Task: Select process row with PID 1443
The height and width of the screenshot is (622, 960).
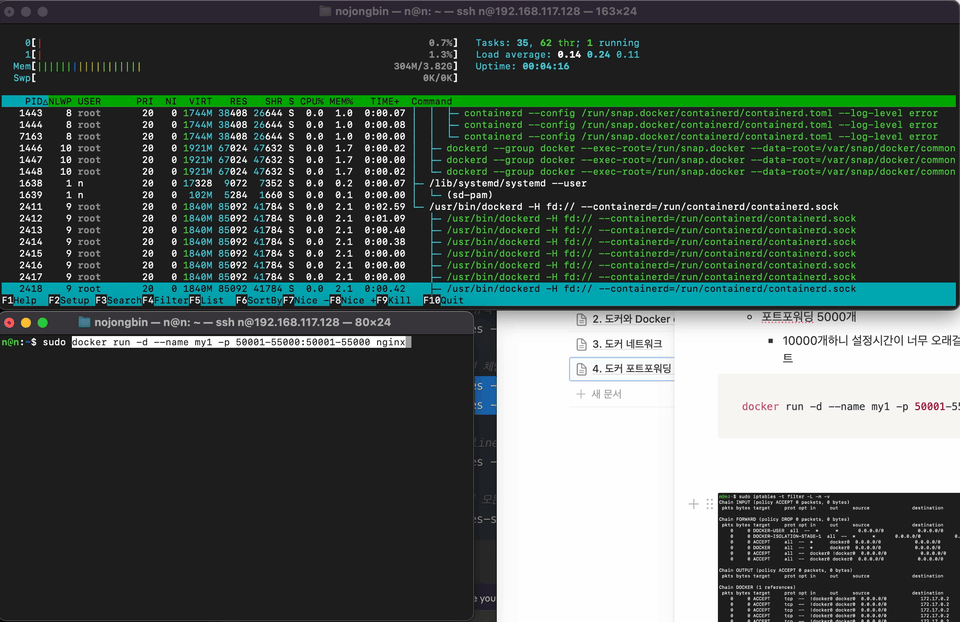Action: pyautogui.click(x=479, y=113)
